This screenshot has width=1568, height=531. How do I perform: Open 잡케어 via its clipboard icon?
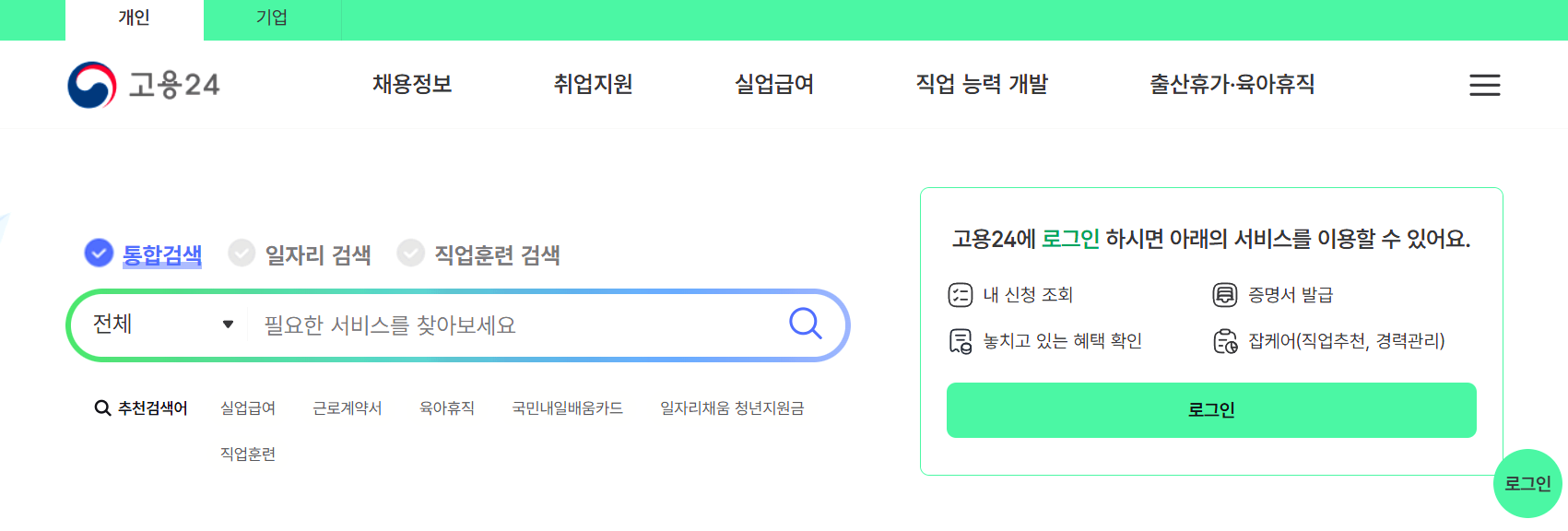[1225, 340]
